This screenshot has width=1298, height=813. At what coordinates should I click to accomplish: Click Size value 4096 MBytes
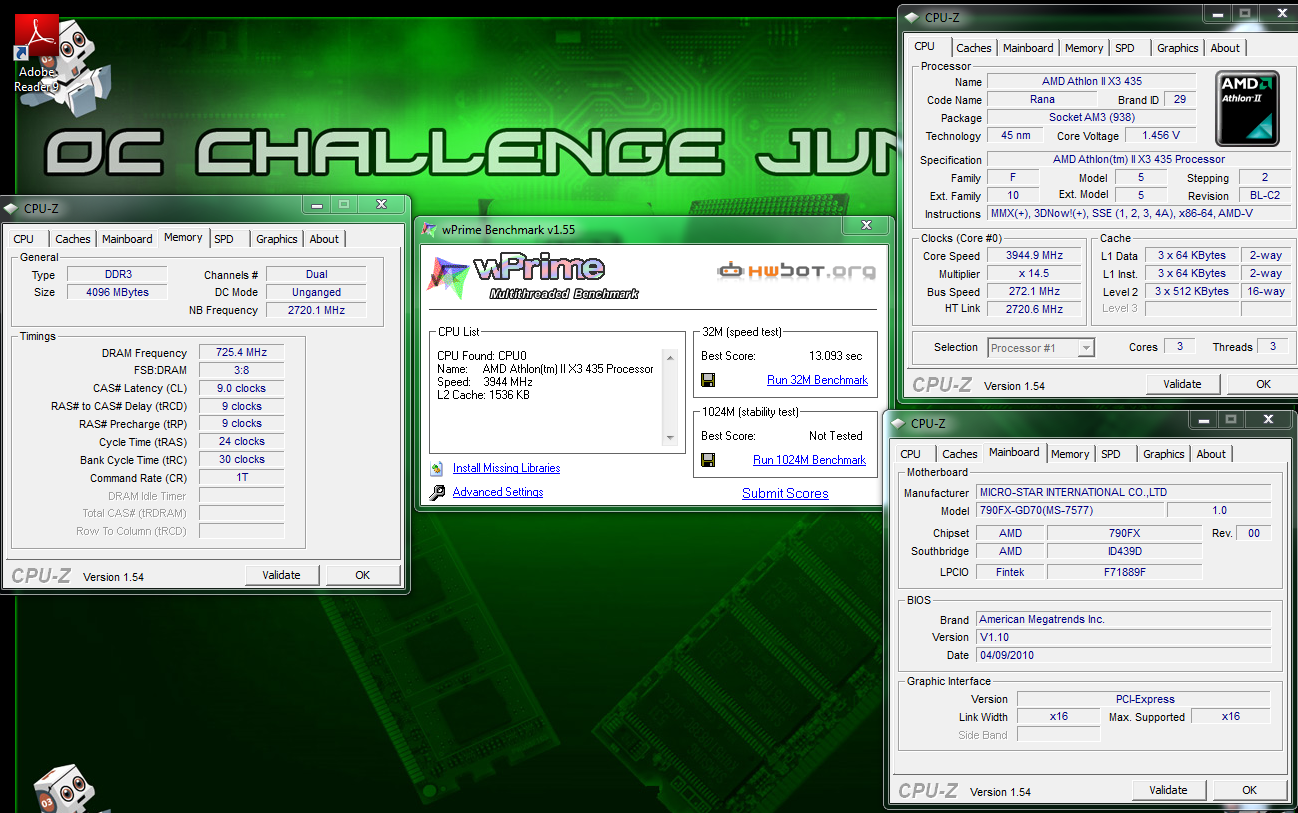(x=118, y=292)
